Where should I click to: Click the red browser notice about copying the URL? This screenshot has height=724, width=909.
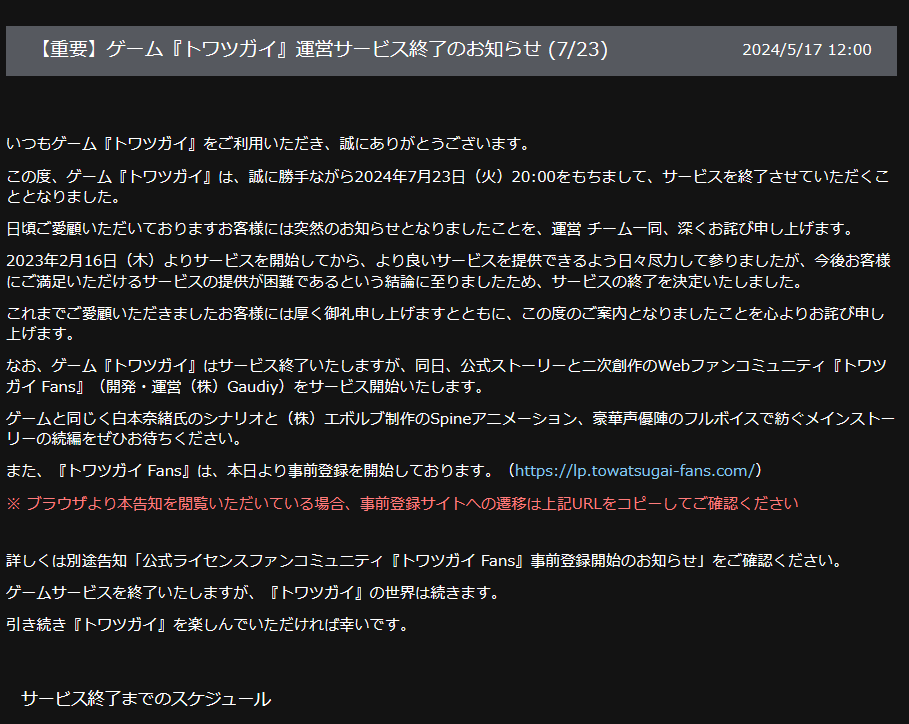point(402,503)
